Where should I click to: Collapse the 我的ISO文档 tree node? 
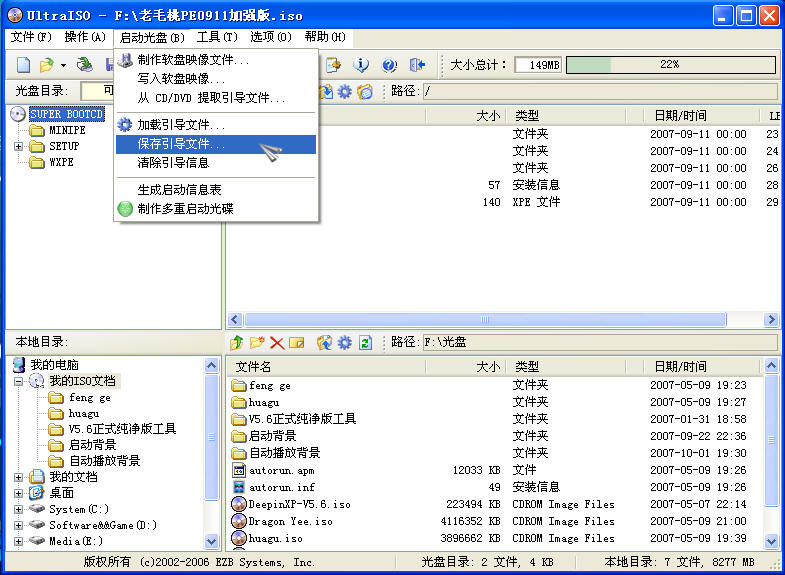tap(19, 381)
